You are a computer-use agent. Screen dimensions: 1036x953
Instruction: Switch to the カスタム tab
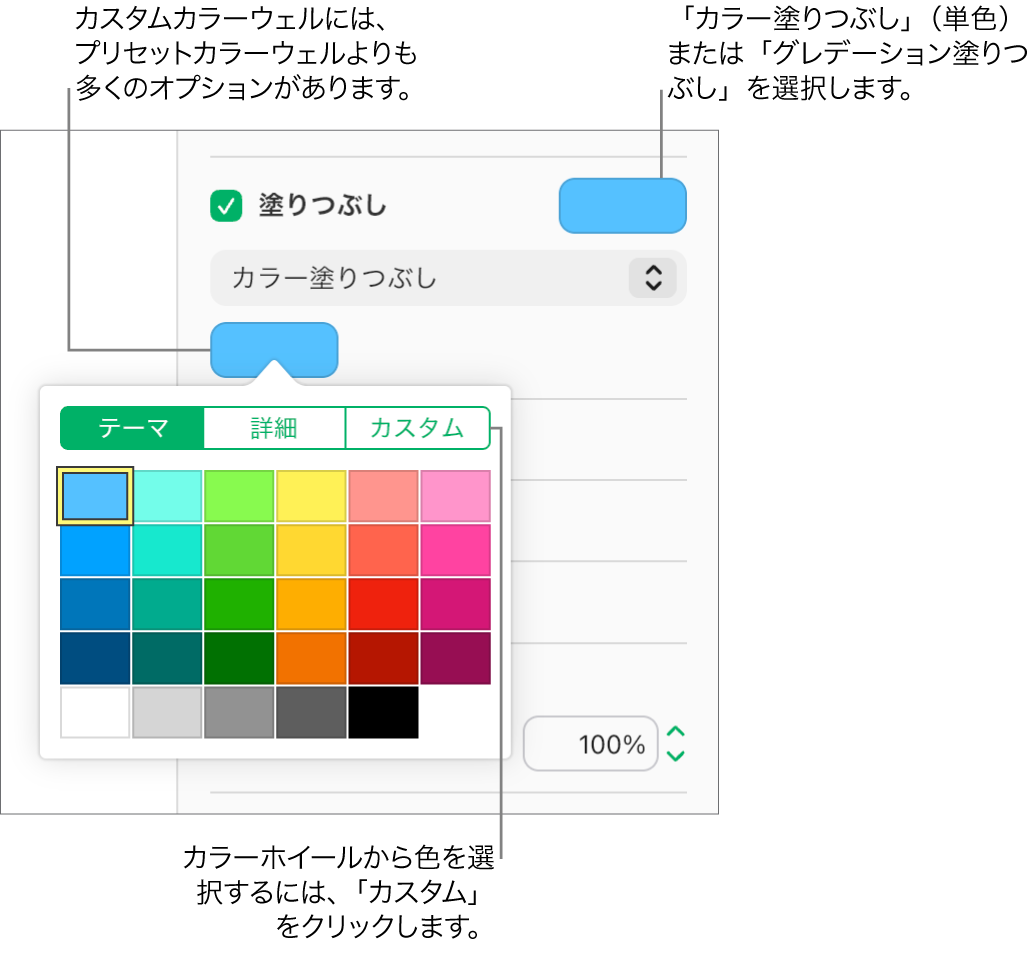tap(417, 428)
